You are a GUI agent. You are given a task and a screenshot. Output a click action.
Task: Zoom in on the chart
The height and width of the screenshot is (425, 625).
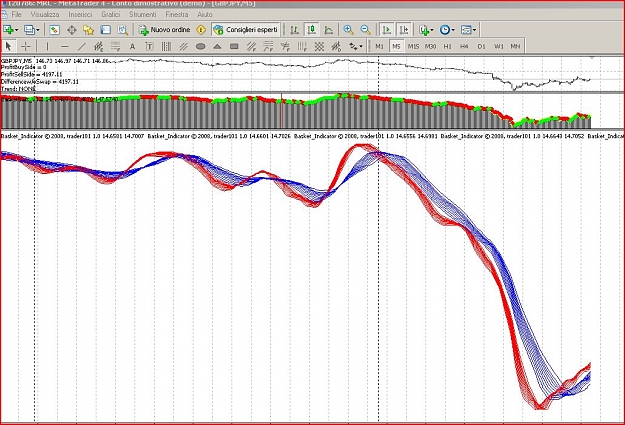point(348,30)
